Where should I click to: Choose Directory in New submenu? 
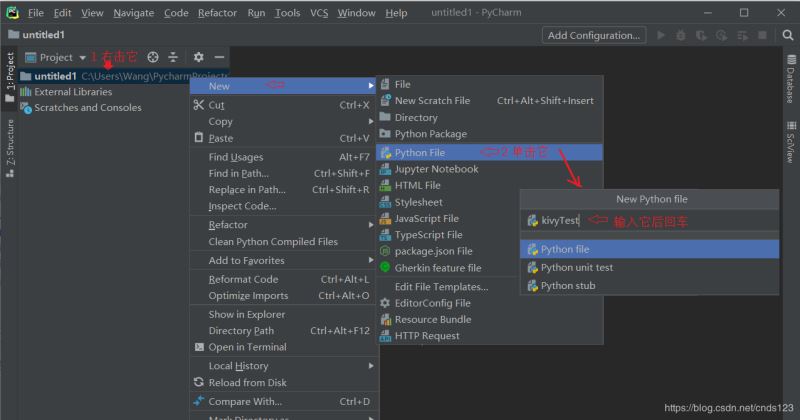(x=490, y=117)
